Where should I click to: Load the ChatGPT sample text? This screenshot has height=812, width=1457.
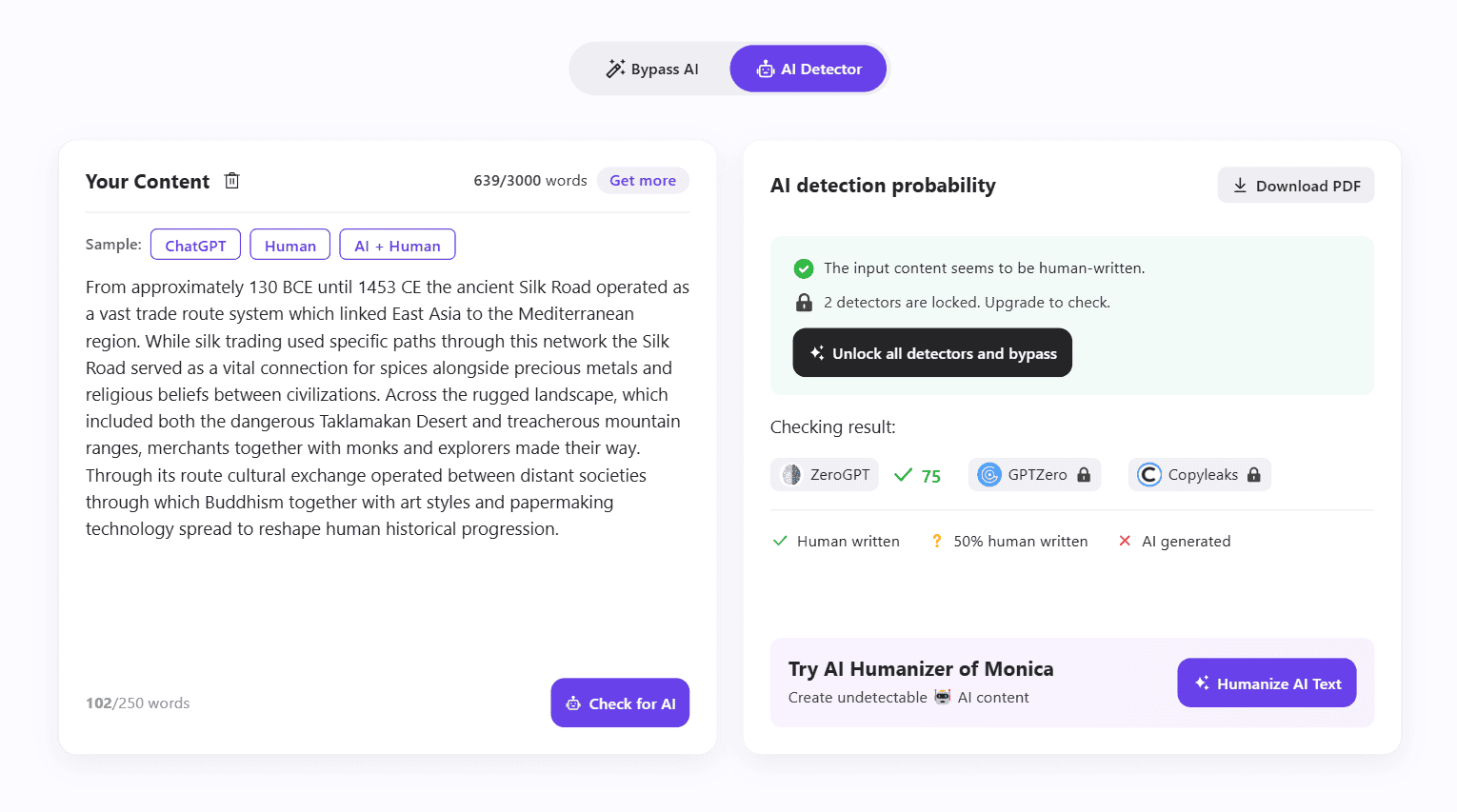coord(195,245)
